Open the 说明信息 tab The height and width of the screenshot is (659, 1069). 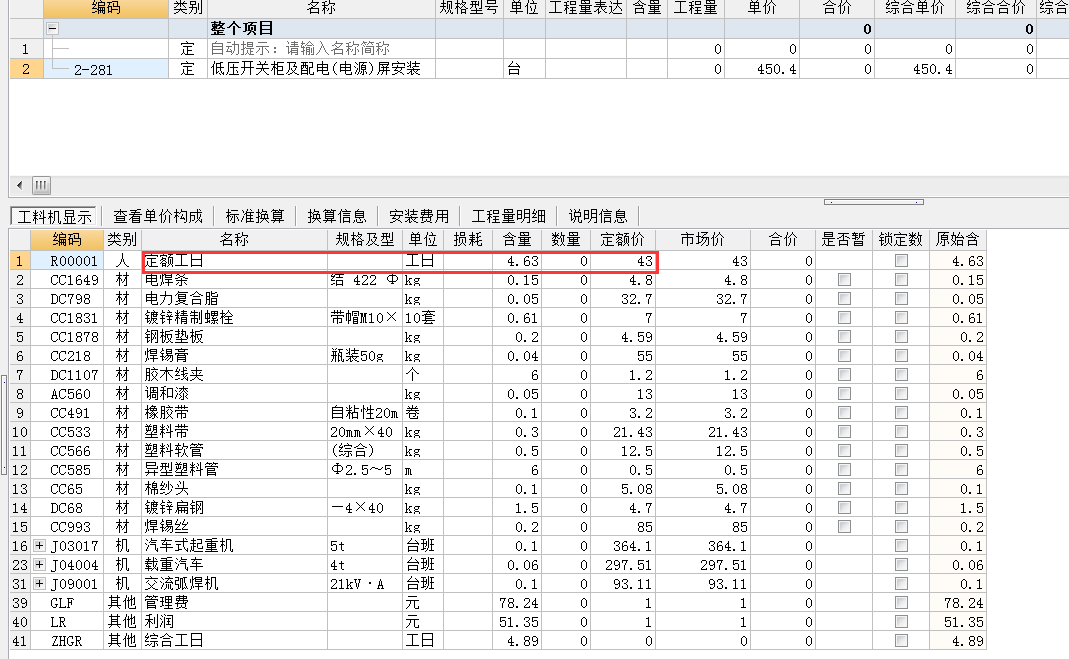[598, 217]
